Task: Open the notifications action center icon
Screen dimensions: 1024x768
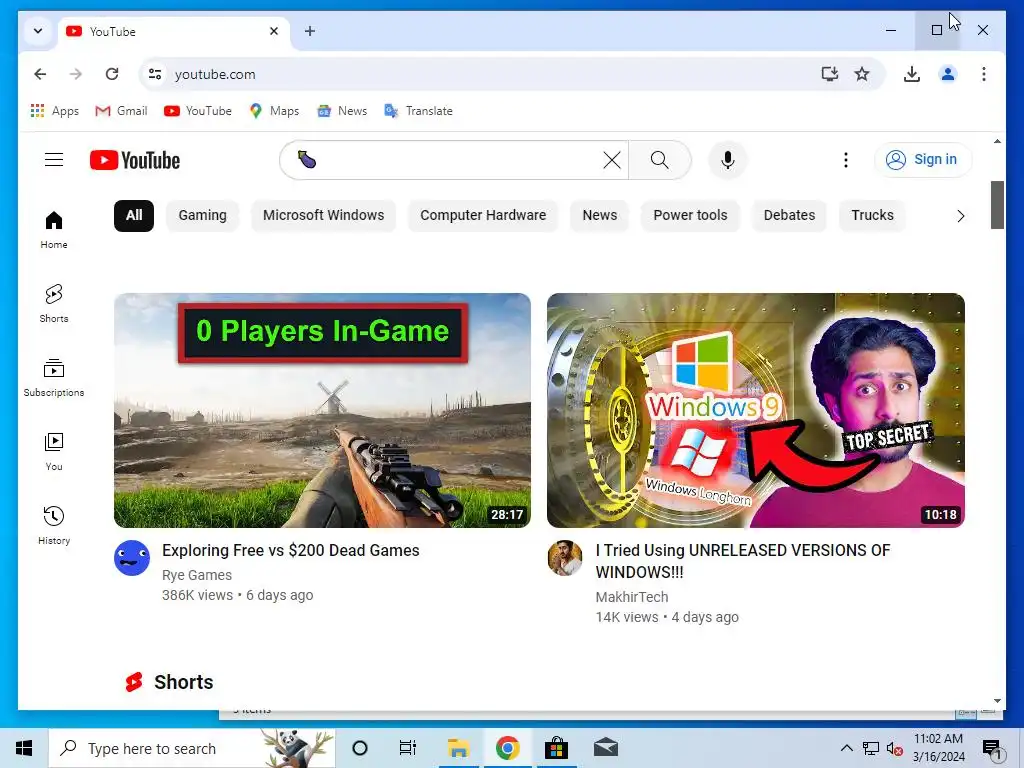Action: tap(992, 749)
